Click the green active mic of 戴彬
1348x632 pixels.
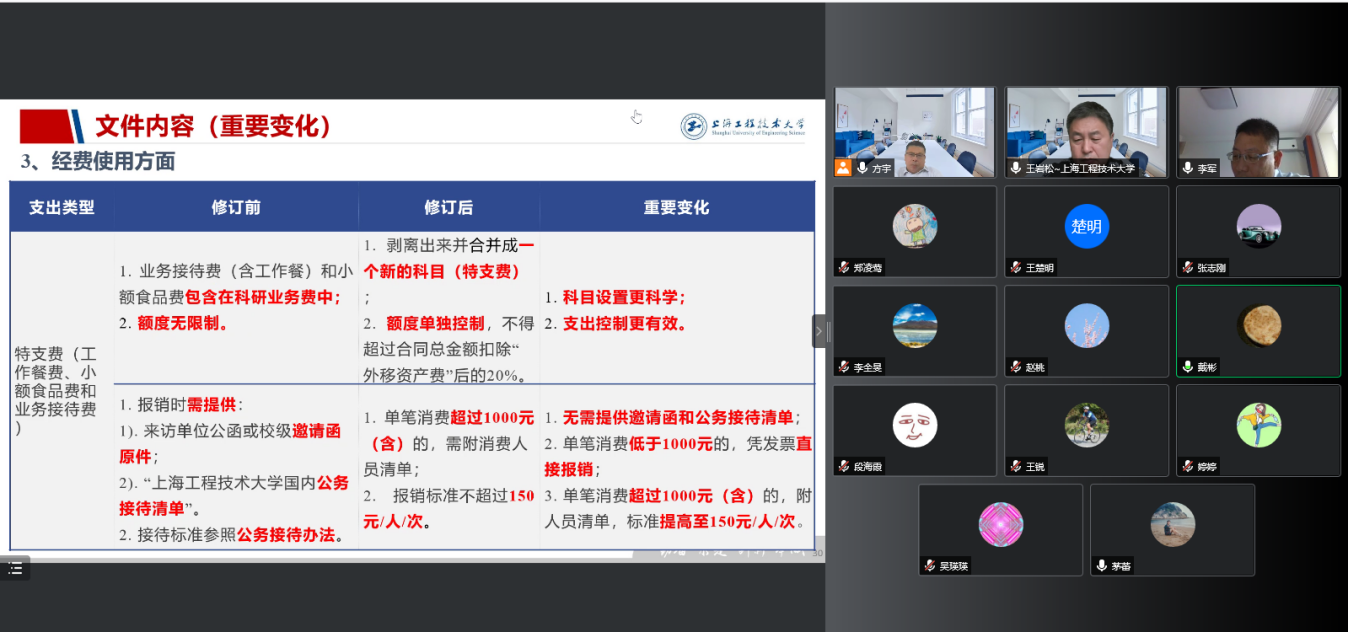1188,367
